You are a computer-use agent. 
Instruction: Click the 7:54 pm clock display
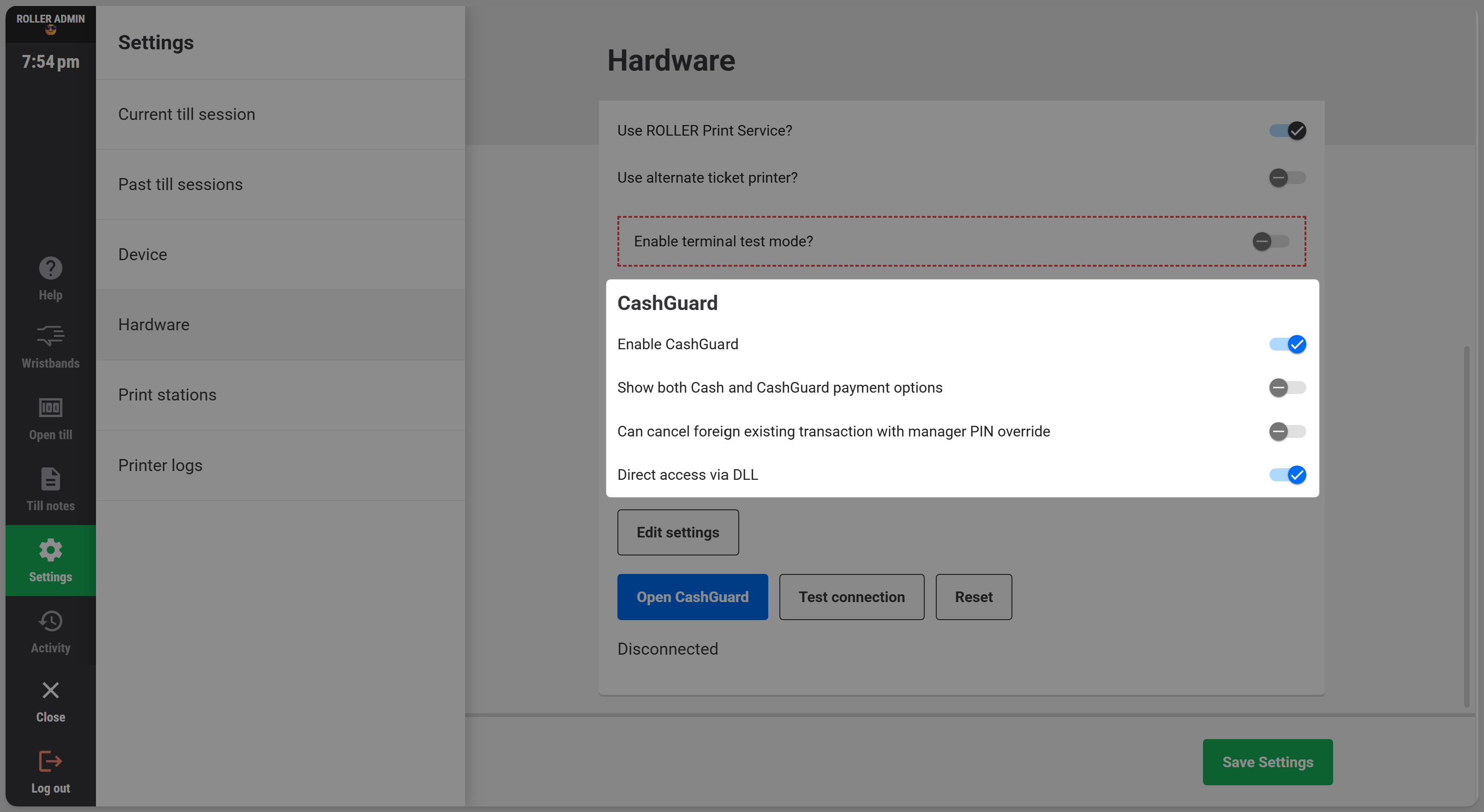(x=50, y=62)
